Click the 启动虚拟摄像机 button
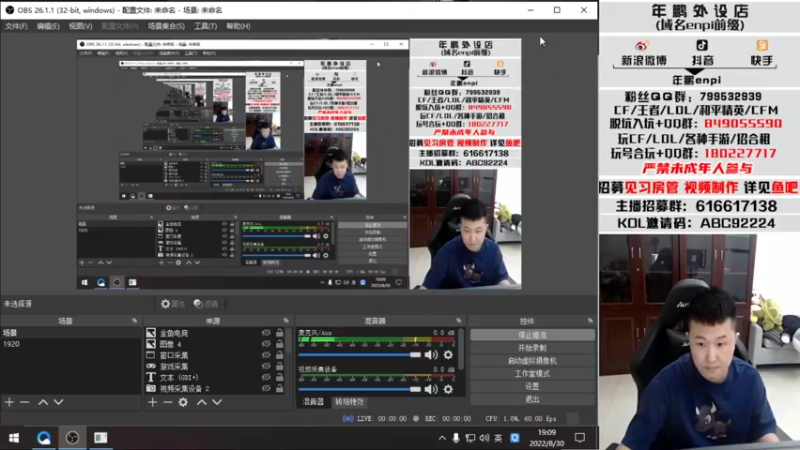The image size is (800, 450). point(532,361)
